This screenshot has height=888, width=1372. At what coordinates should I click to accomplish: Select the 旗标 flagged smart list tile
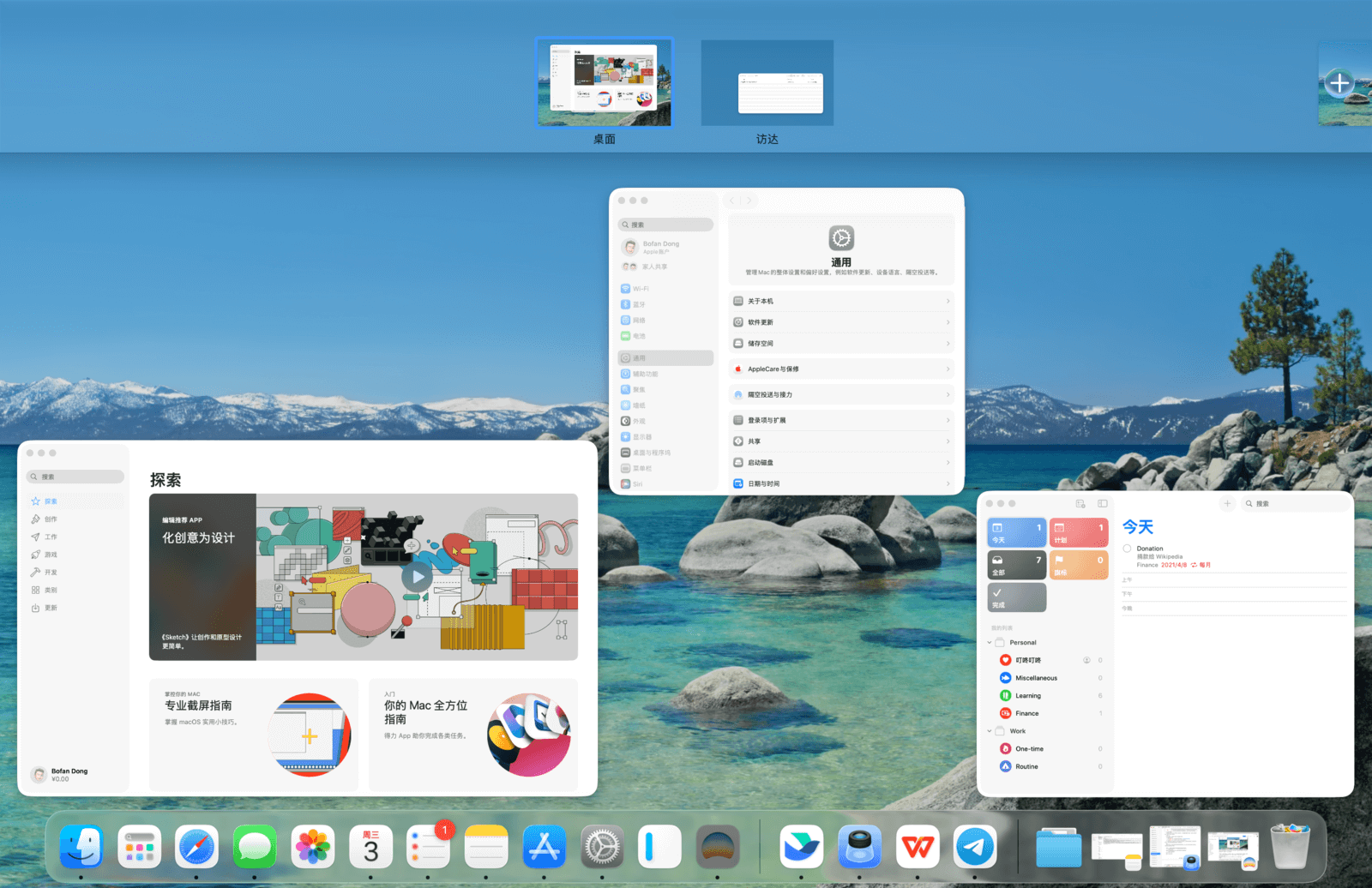(x=1079, y=565)
